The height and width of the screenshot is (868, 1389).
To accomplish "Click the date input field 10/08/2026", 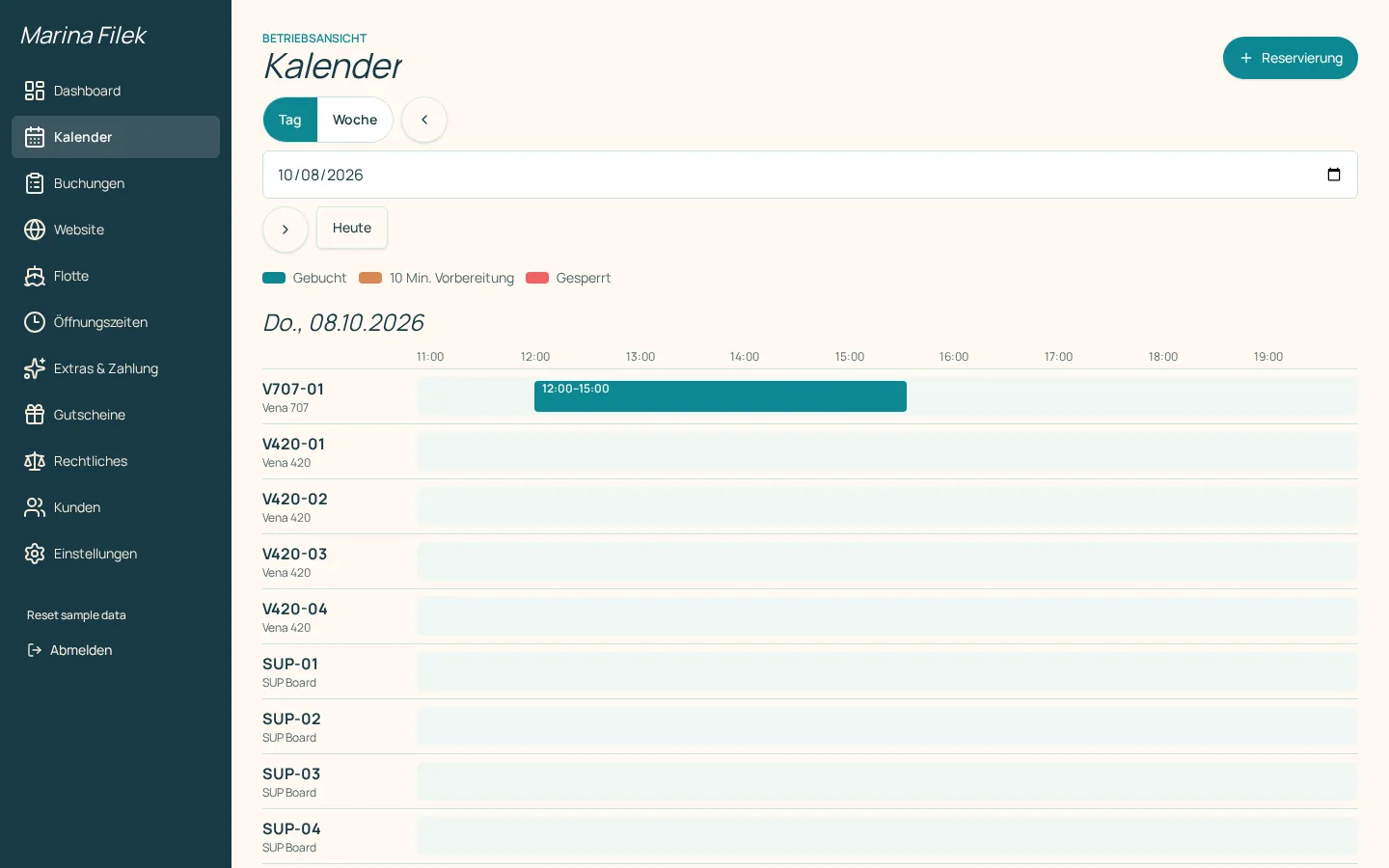I will click(x=810, y=175).
